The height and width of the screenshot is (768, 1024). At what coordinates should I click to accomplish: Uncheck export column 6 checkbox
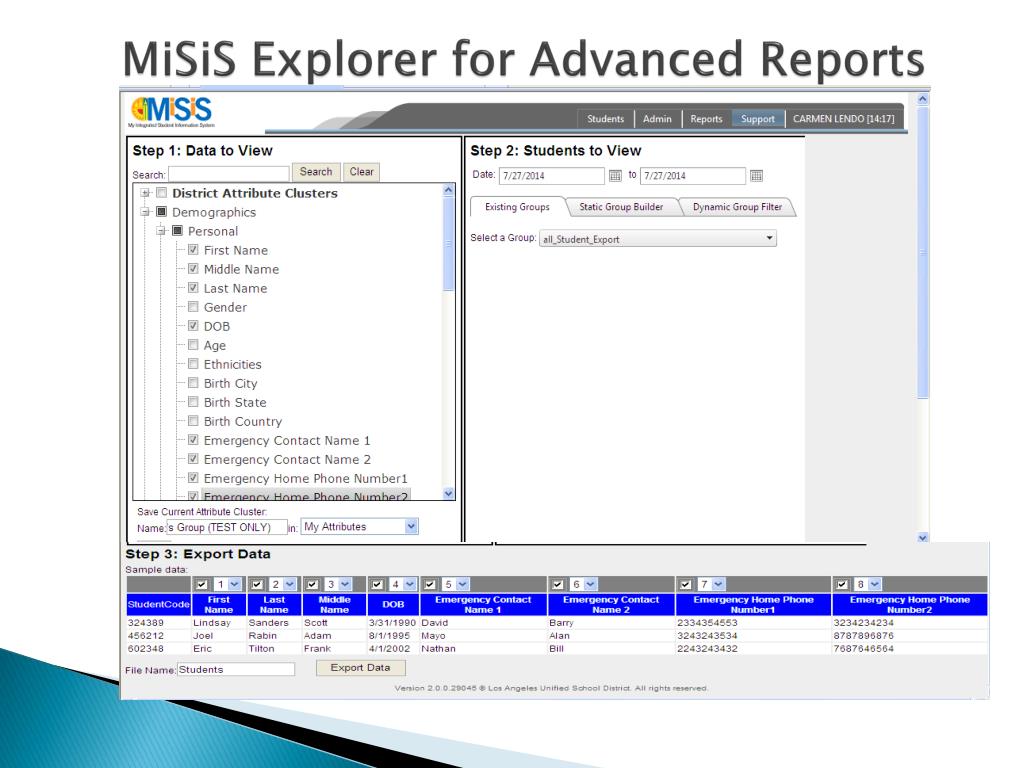558,584
